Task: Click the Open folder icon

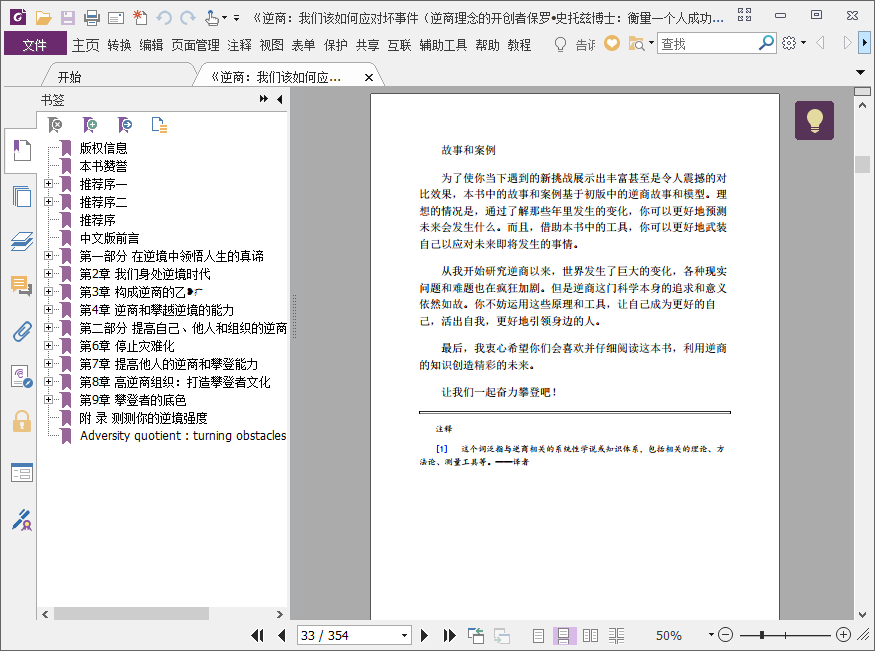Action: tap(44, 18)
